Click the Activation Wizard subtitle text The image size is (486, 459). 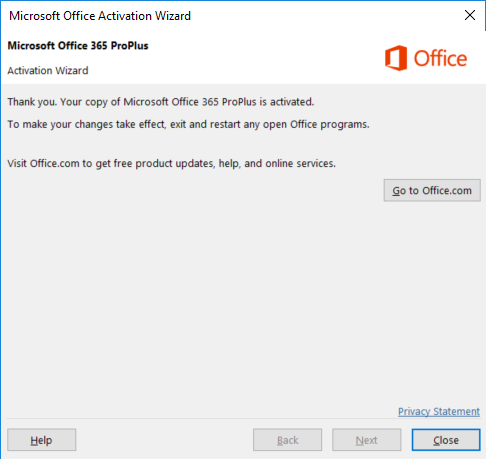(48, 70)
